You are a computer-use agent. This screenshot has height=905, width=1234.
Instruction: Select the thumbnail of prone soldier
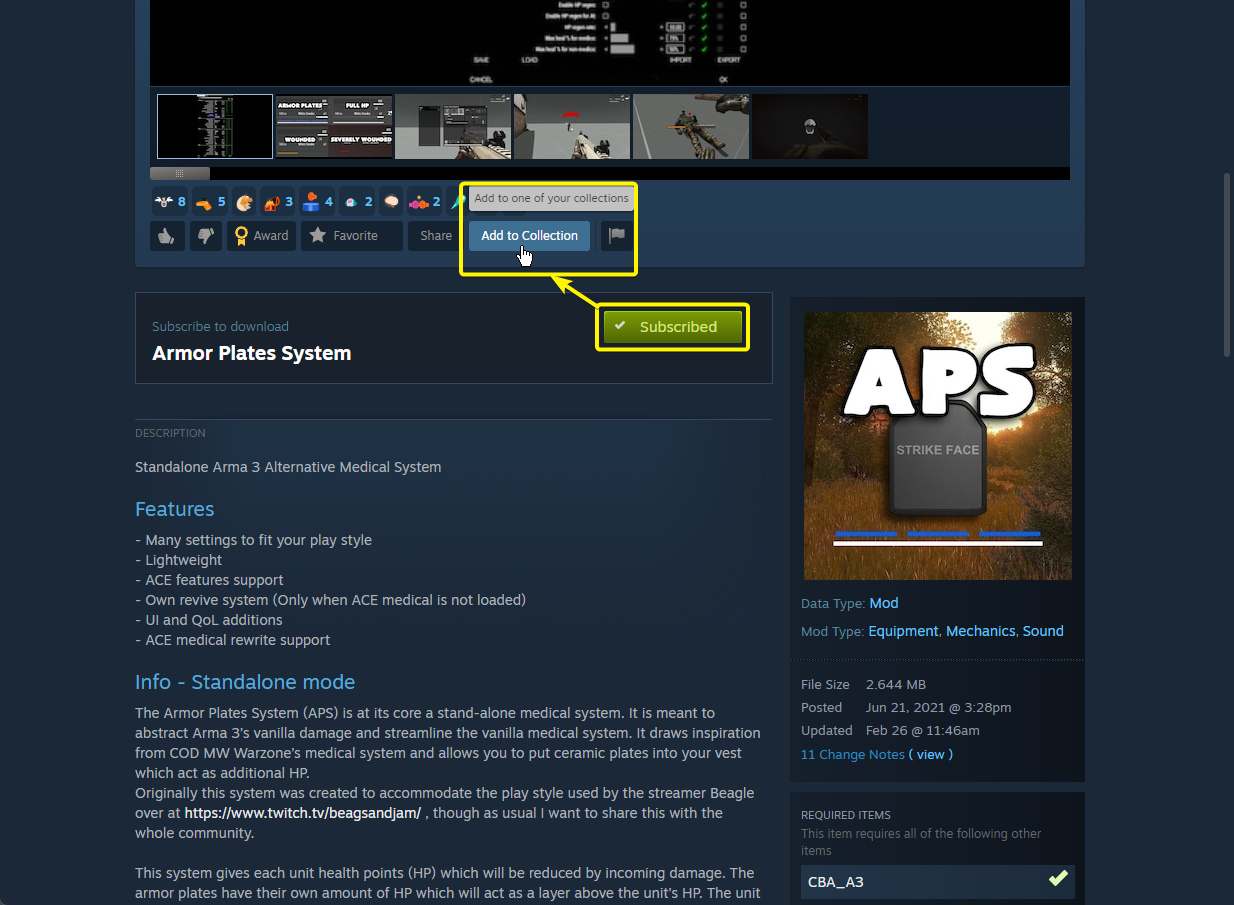click(691, 126)
